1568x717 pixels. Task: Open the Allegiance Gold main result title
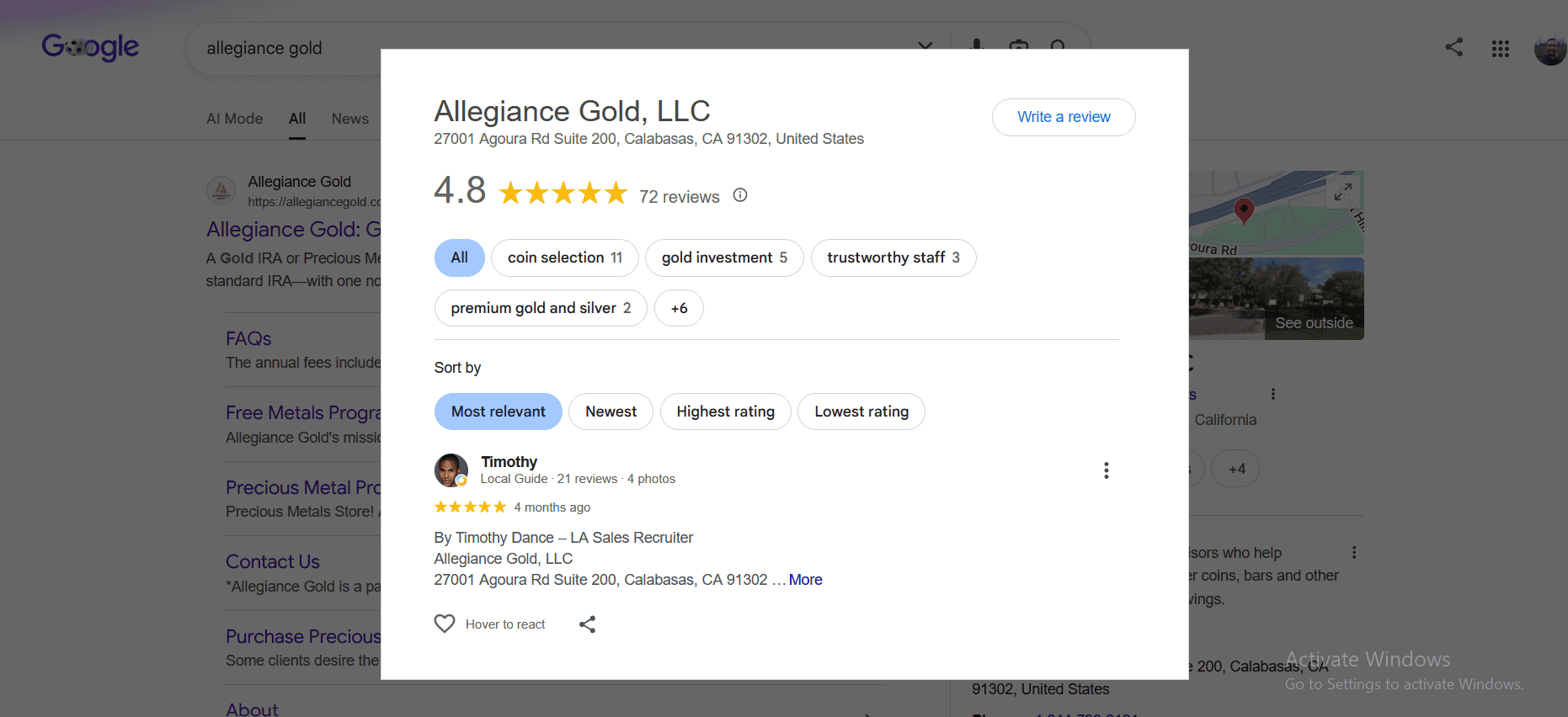coord(294,229)
